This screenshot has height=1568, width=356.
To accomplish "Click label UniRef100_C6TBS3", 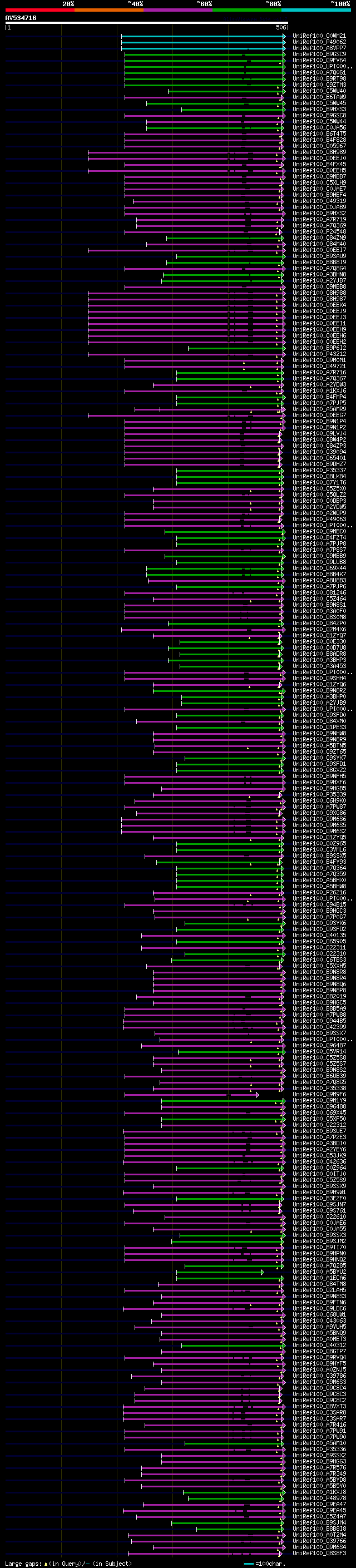I will click(x=319, y=960).
